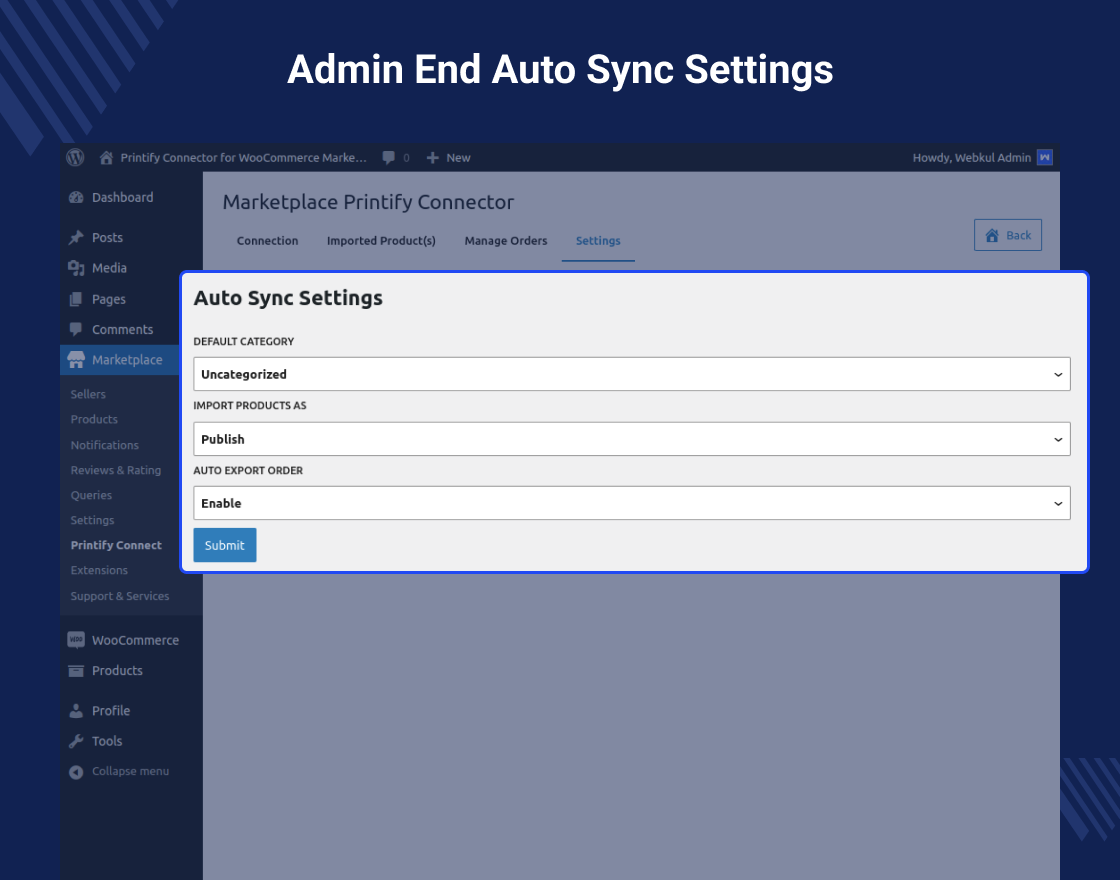The height and width of the screenshot is (880, 1120).
Task: Open Extensions submenu item
Action: click(99, 570)
